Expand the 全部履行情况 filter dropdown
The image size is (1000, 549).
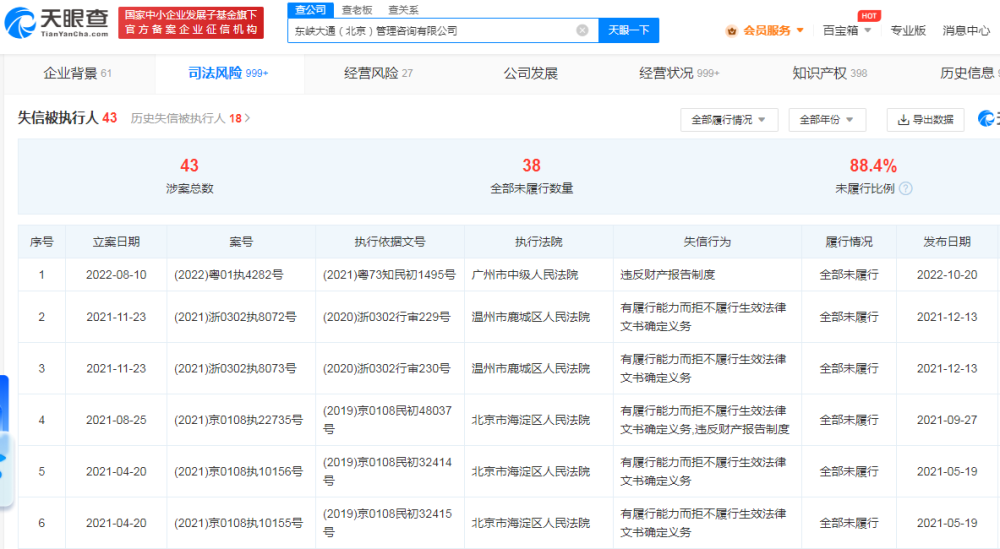(x=729, y=120)
